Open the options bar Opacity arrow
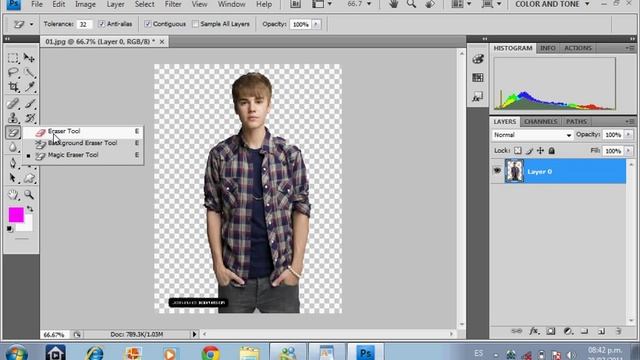 tap(316, 24)
